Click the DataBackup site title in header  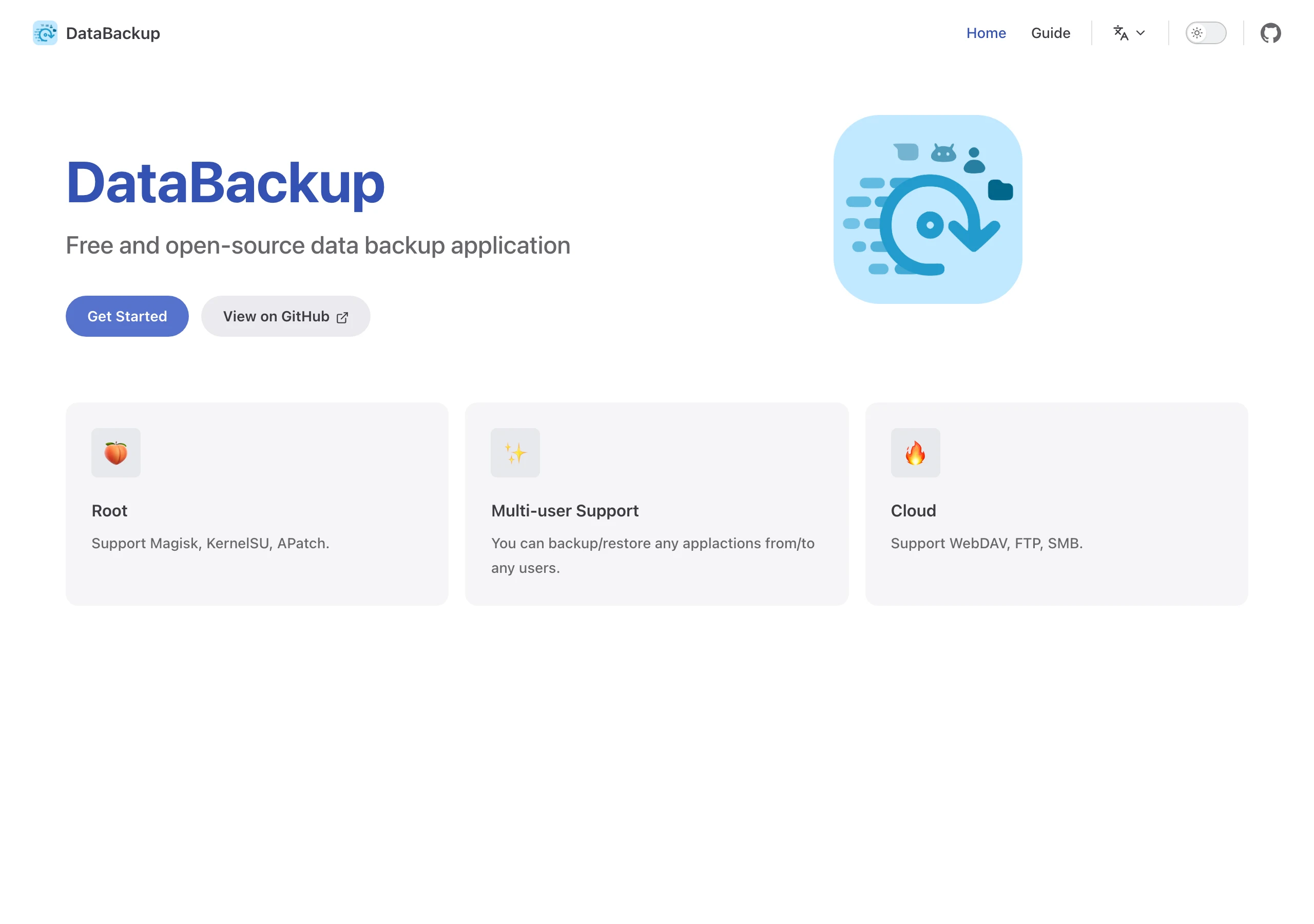(x=113, y=33)
